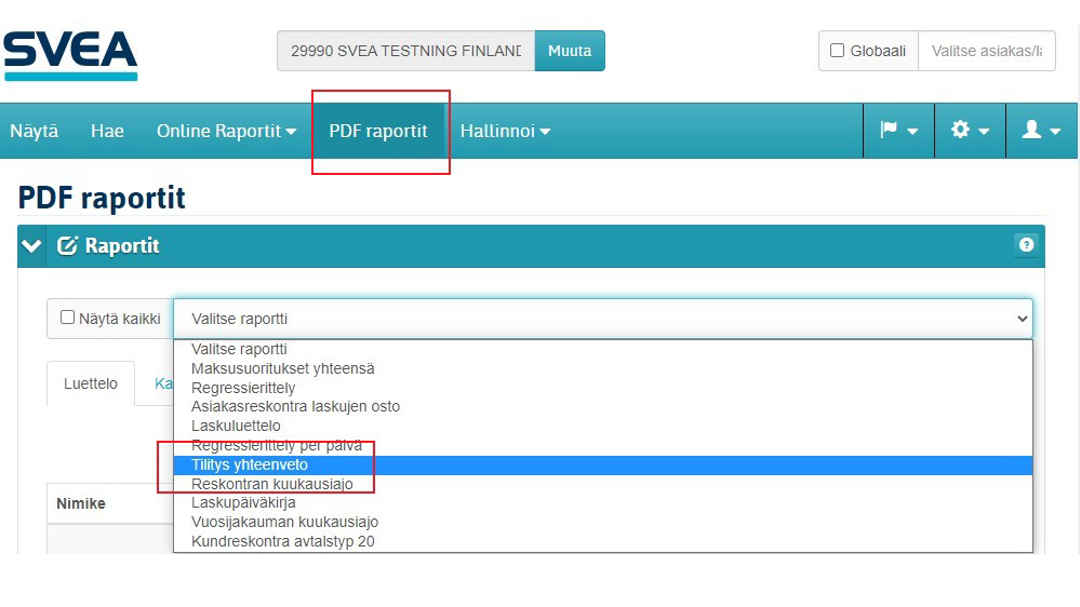1080x607 pixels.
Task: Expand the Hallinnoi menu
Action: [x=505, y=131]
